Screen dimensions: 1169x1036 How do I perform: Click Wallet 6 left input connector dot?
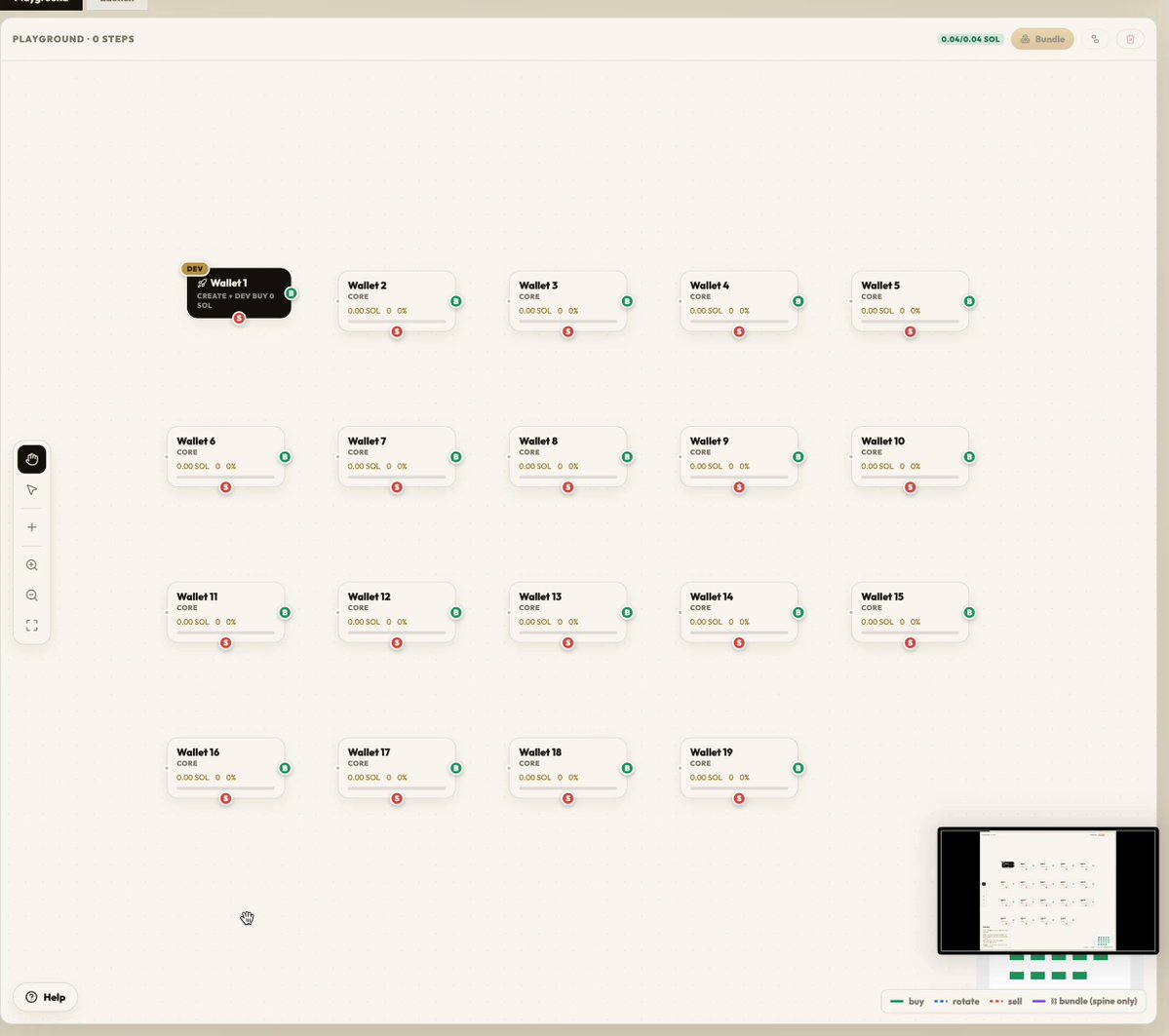point(167,457)
